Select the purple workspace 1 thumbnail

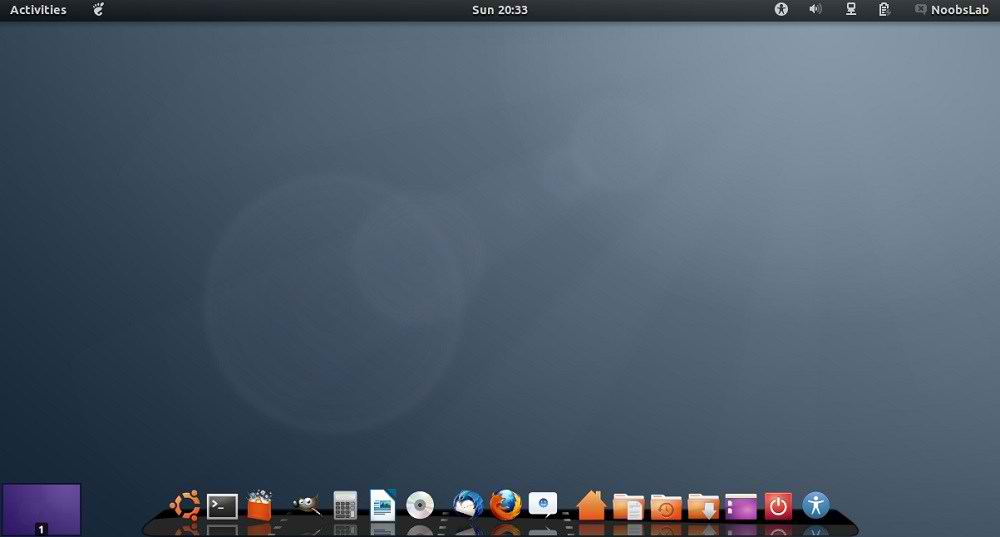coord(41,509)
